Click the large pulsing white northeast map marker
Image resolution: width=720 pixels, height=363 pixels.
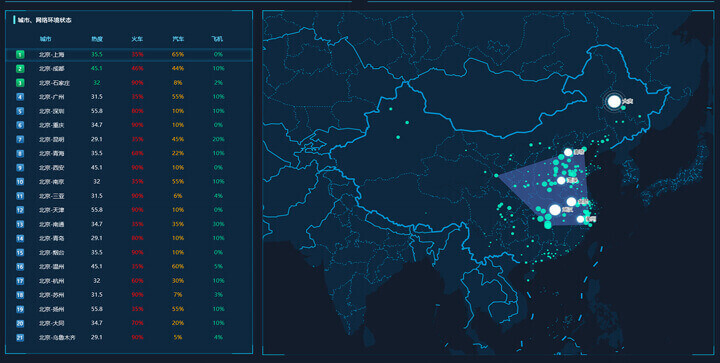point(614,101)
